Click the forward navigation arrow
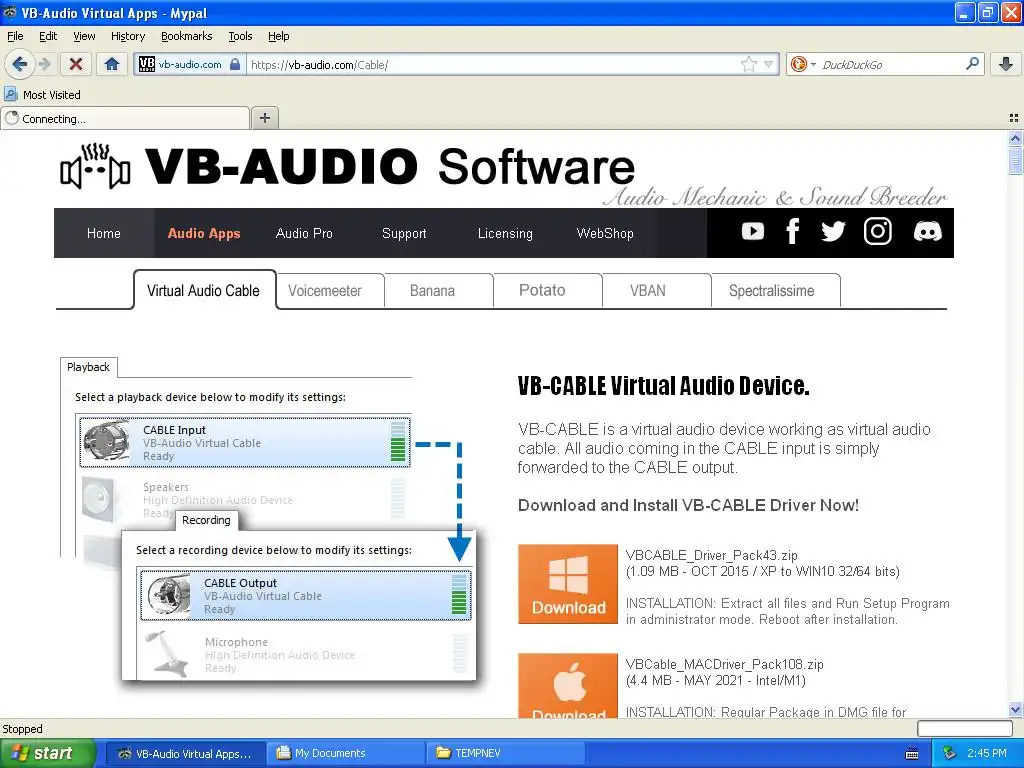This screenshot has width=1024, height=768. pyautogui.click(x=44, y=64)
